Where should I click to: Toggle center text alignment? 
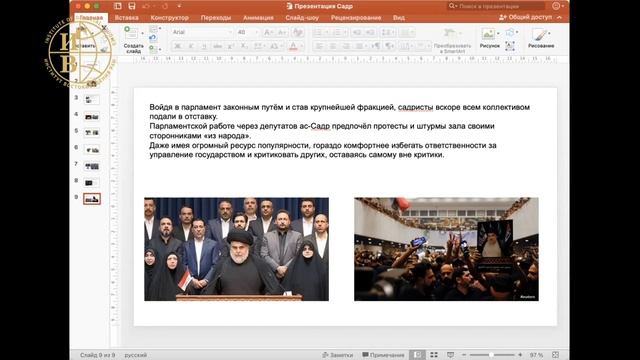click(333, 46)
